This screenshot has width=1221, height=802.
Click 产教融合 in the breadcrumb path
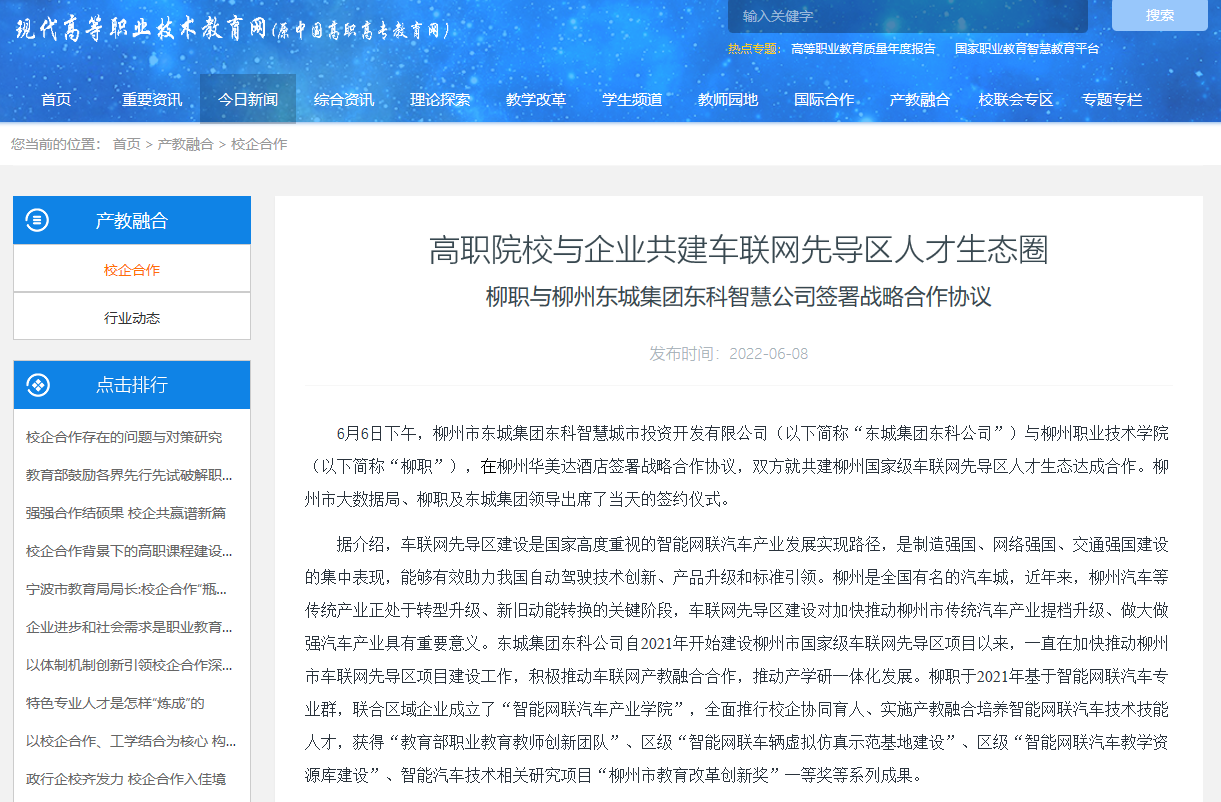tap(185, 144)
